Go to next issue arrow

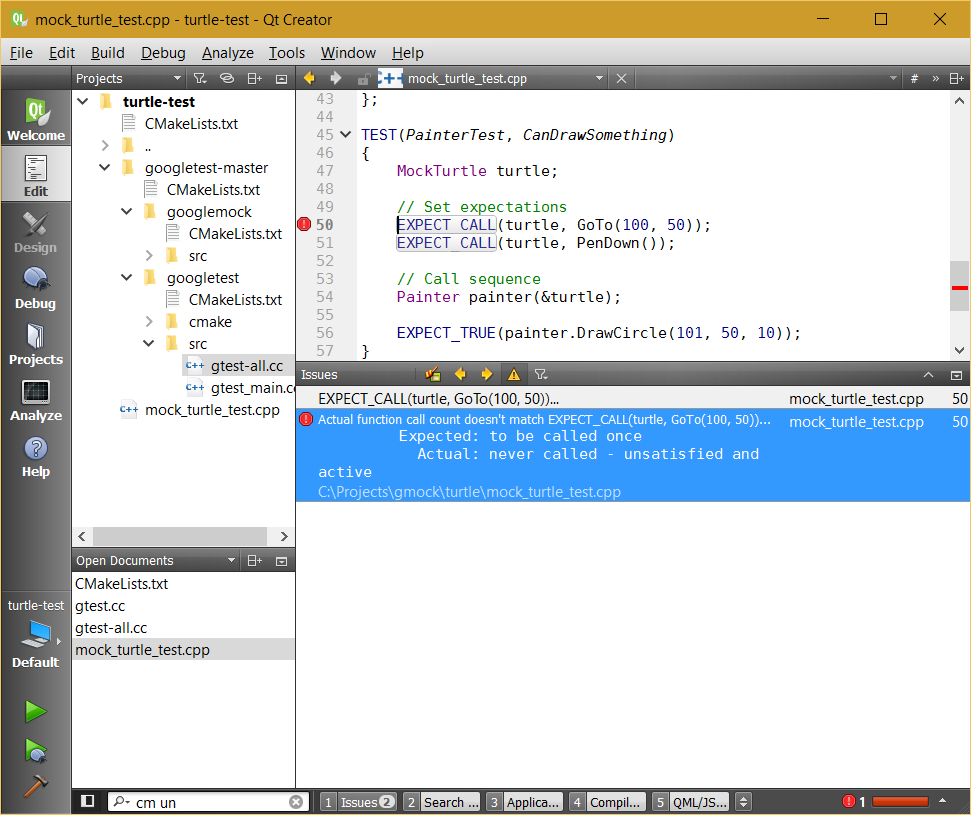click(x=487, y=374)
